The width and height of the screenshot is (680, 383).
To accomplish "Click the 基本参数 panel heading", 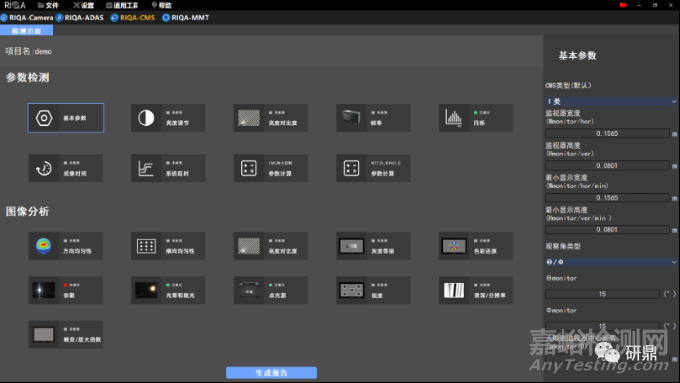I will [x=577, y=56].
